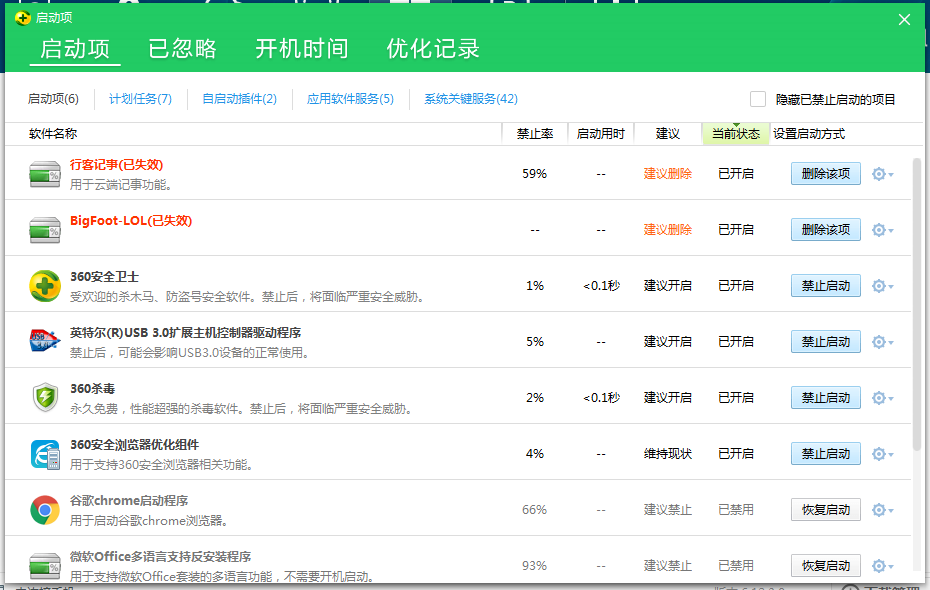Click 删除该项 for BigFoot-LOL

(825, 229)
